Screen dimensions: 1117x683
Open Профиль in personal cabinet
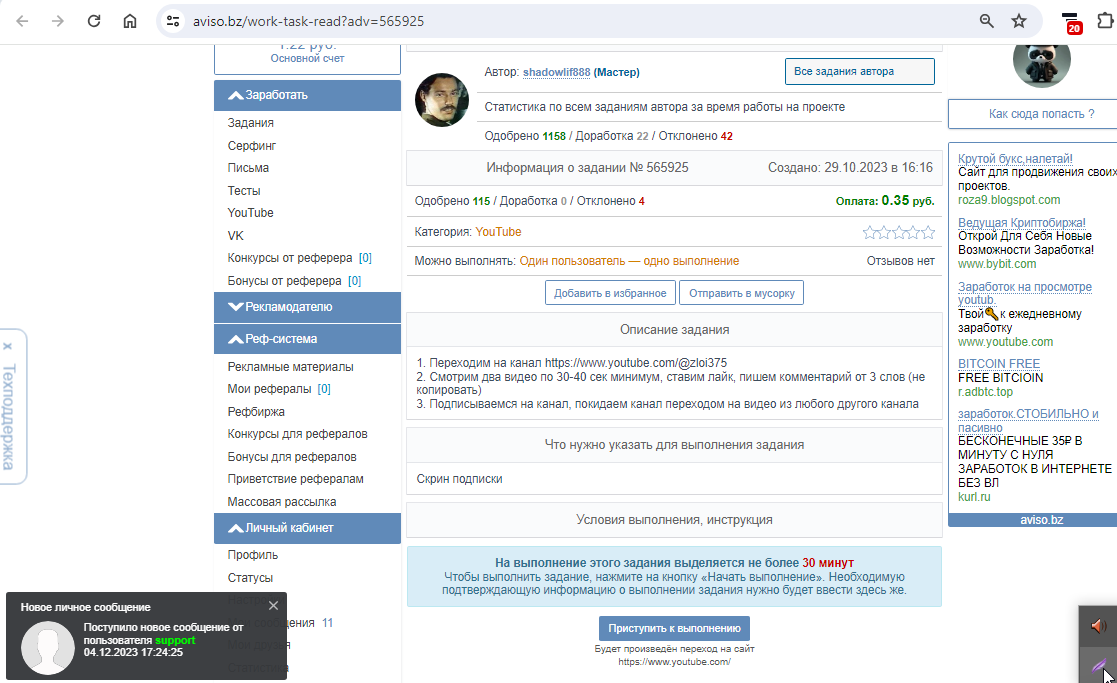[253, 555]
